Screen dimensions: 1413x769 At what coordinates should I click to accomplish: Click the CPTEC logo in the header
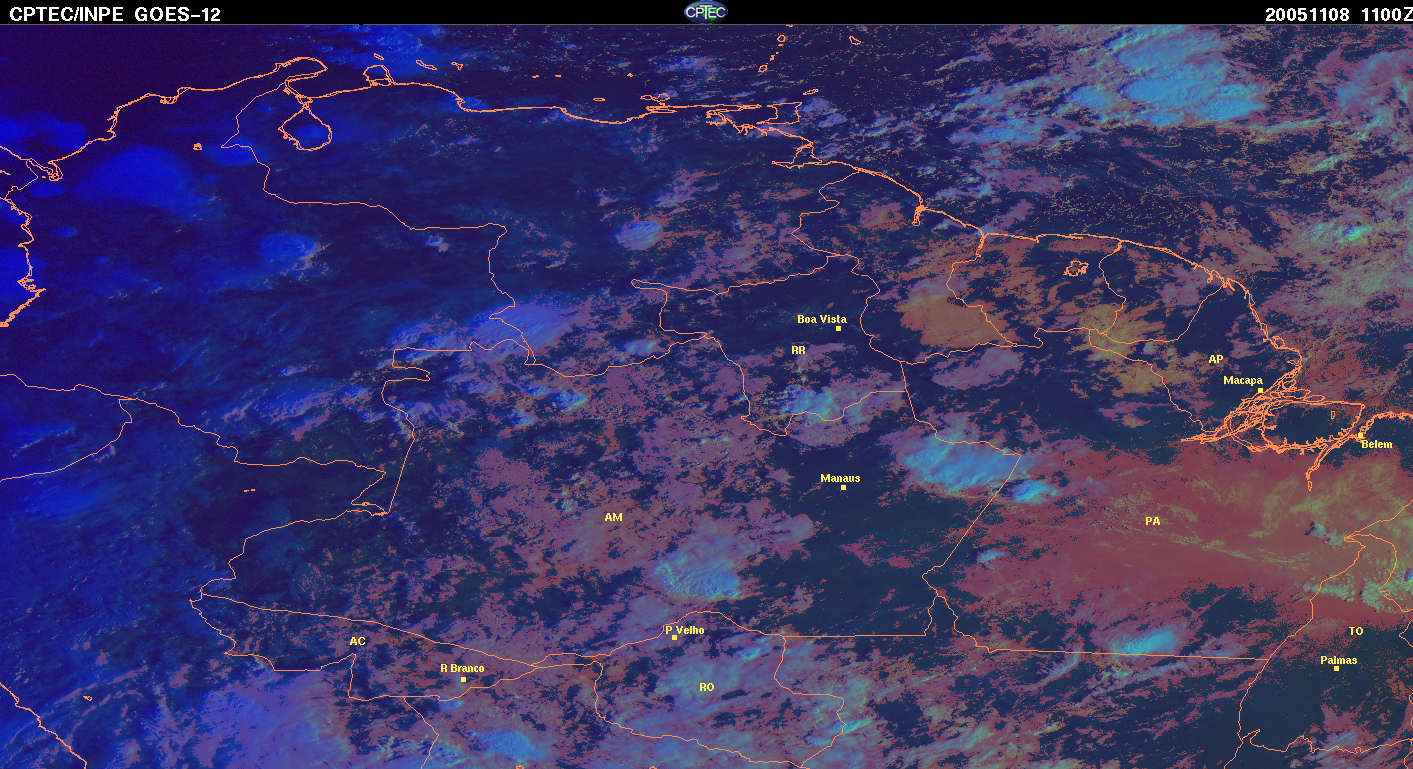pyautogui.click(x=706, y=12)
